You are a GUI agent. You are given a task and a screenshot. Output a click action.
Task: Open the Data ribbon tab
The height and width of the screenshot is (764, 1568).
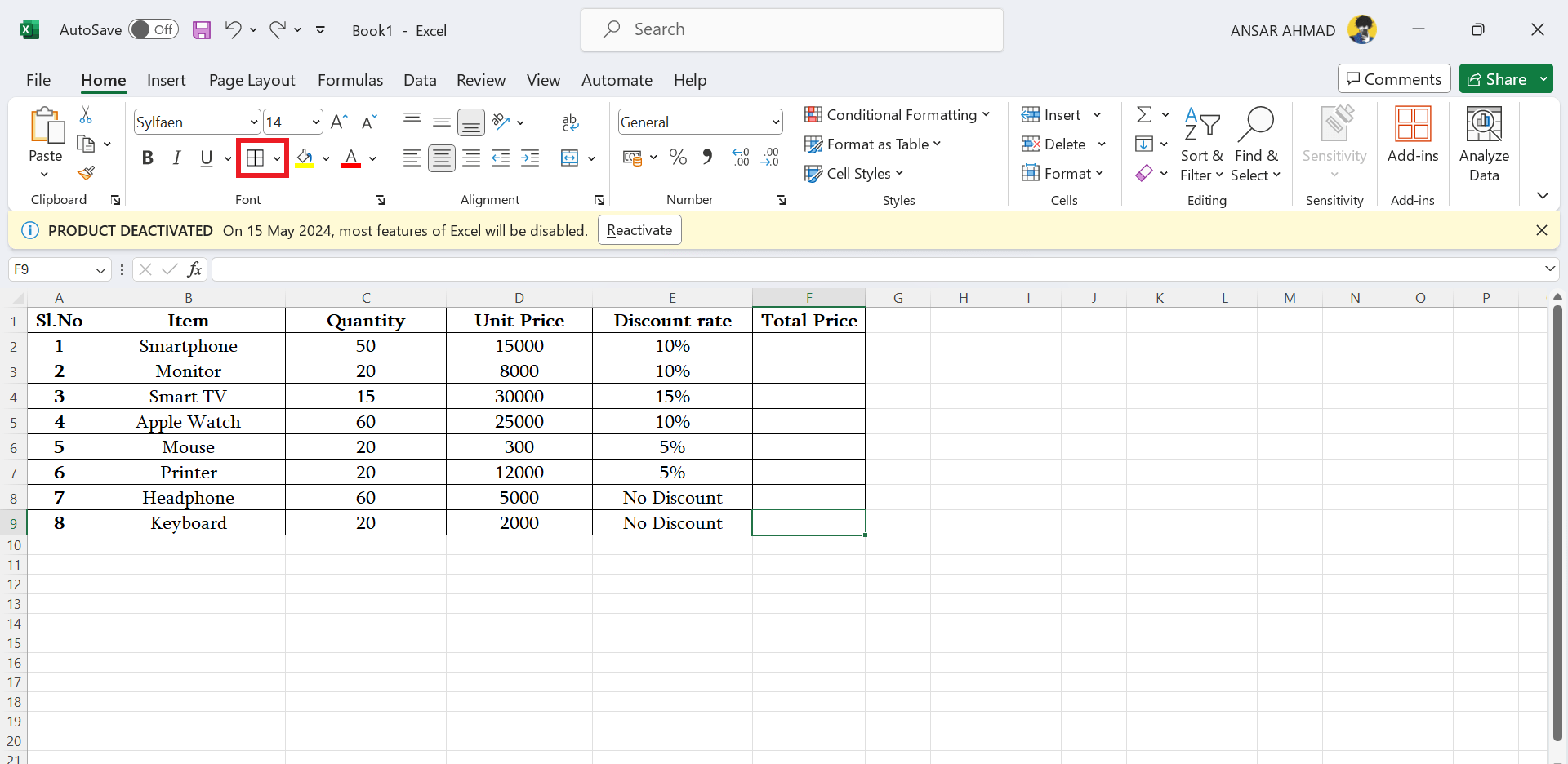[419, 80]
